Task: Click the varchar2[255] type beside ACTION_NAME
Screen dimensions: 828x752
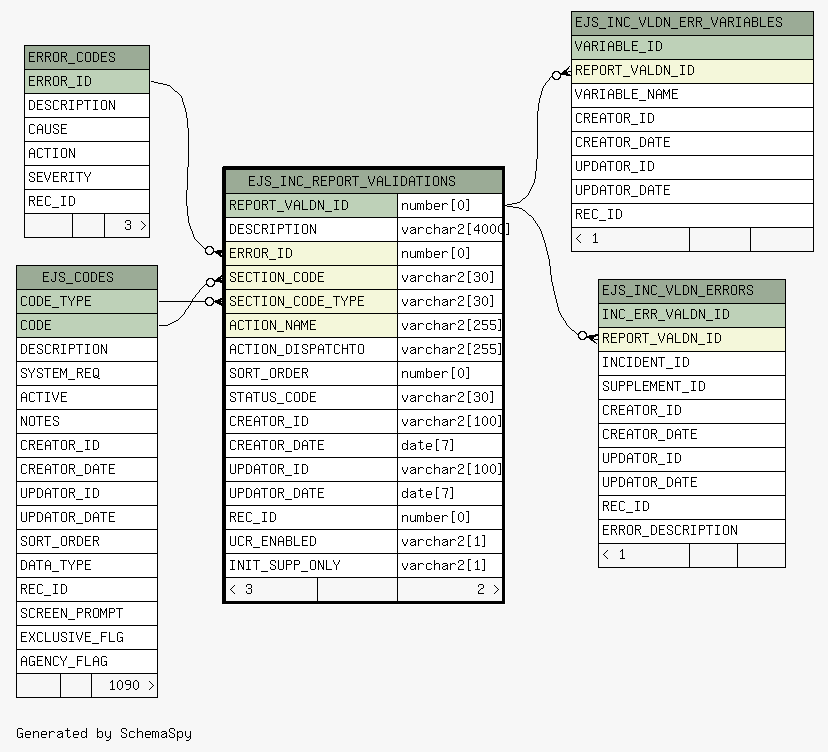Action: pyautogui.click(x=450, y=325)
